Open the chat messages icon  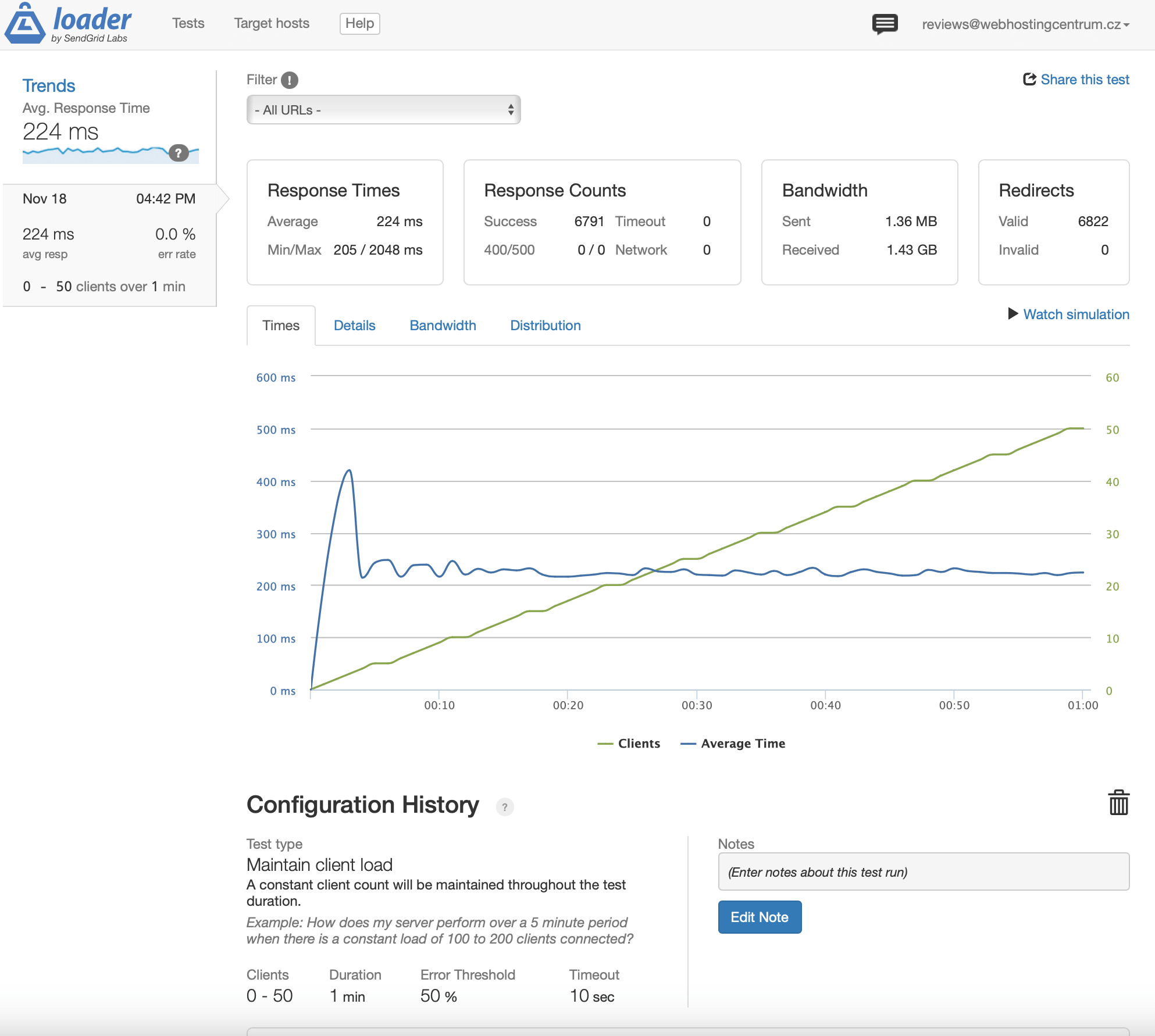click(885, 24)
